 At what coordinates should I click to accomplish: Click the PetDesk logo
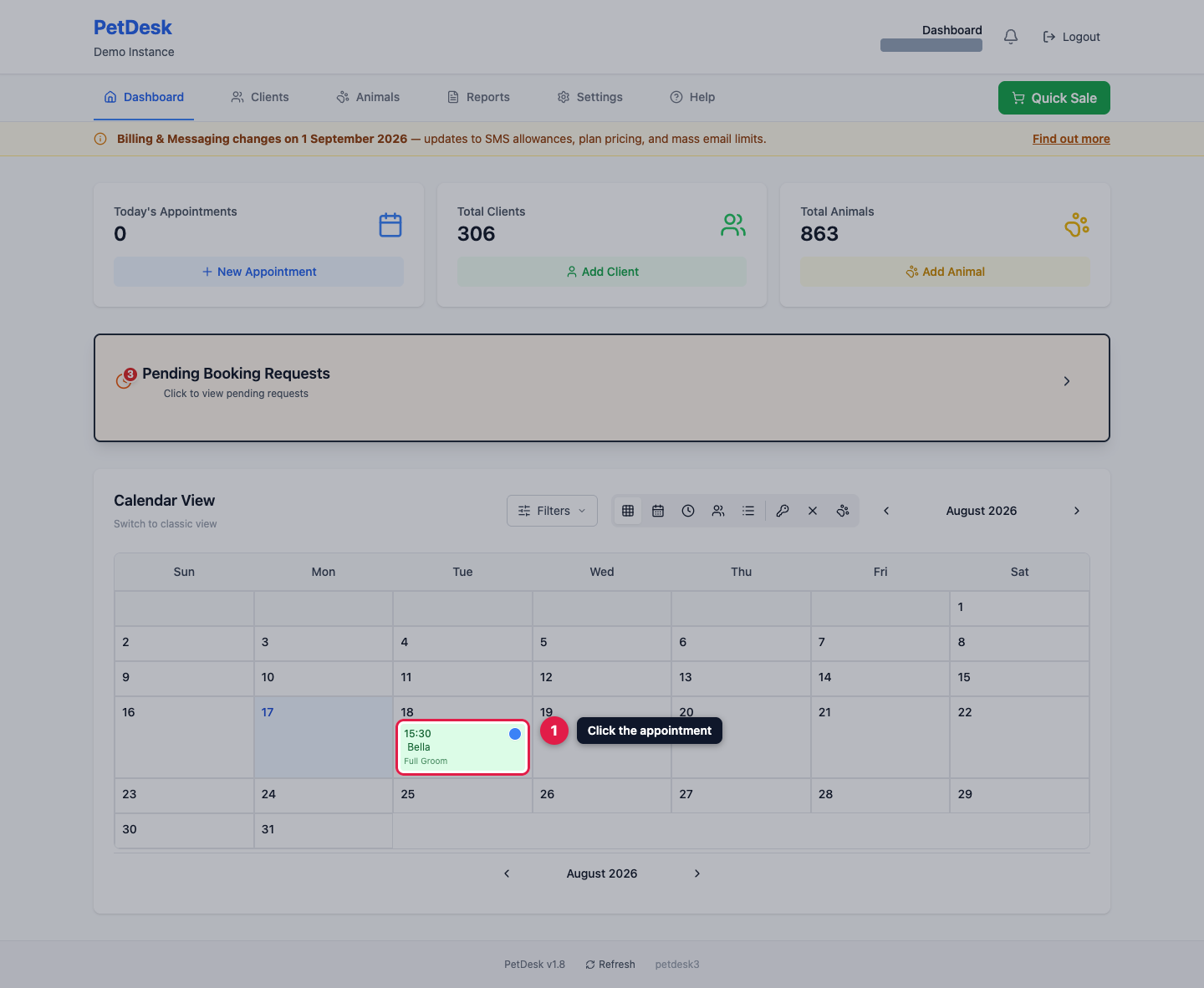click(133, 28)
